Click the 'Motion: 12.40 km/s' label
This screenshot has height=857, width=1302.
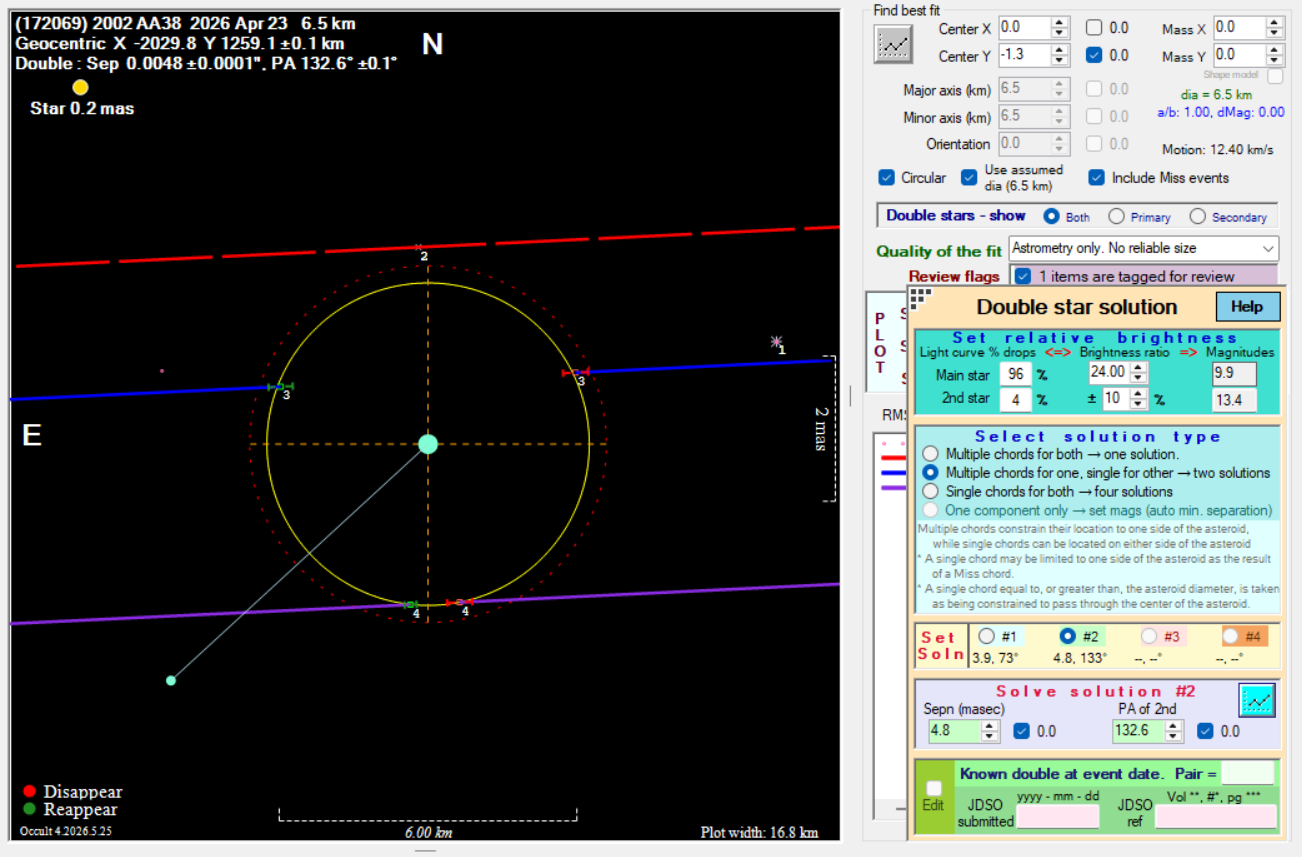(x=1218, y=150)
